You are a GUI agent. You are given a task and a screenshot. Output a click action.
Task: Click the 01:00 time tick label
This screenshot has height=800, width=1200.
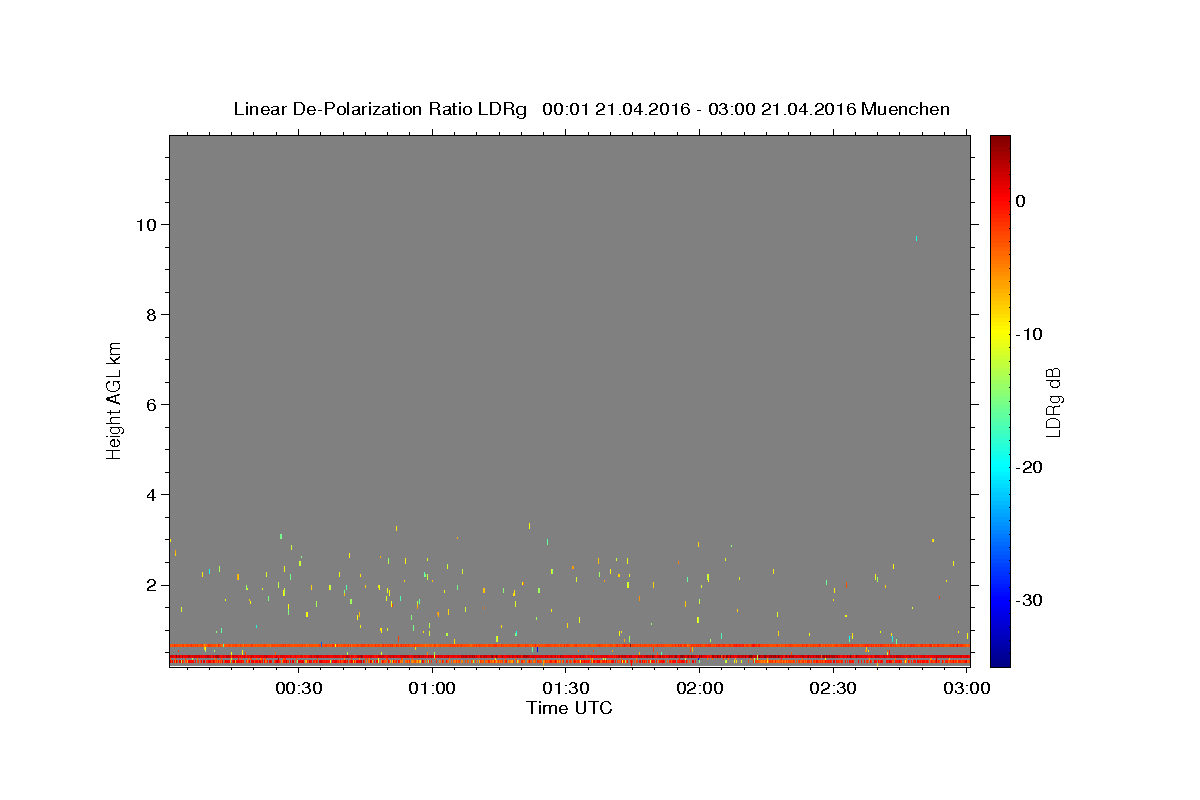tap(432, 688)
